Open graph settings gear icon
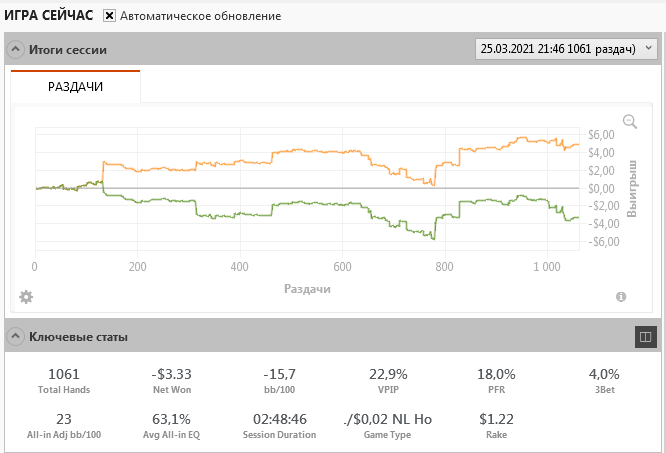The height and width of the screenshot is (453, 666). pyautogui.click(x=26, y=296)
